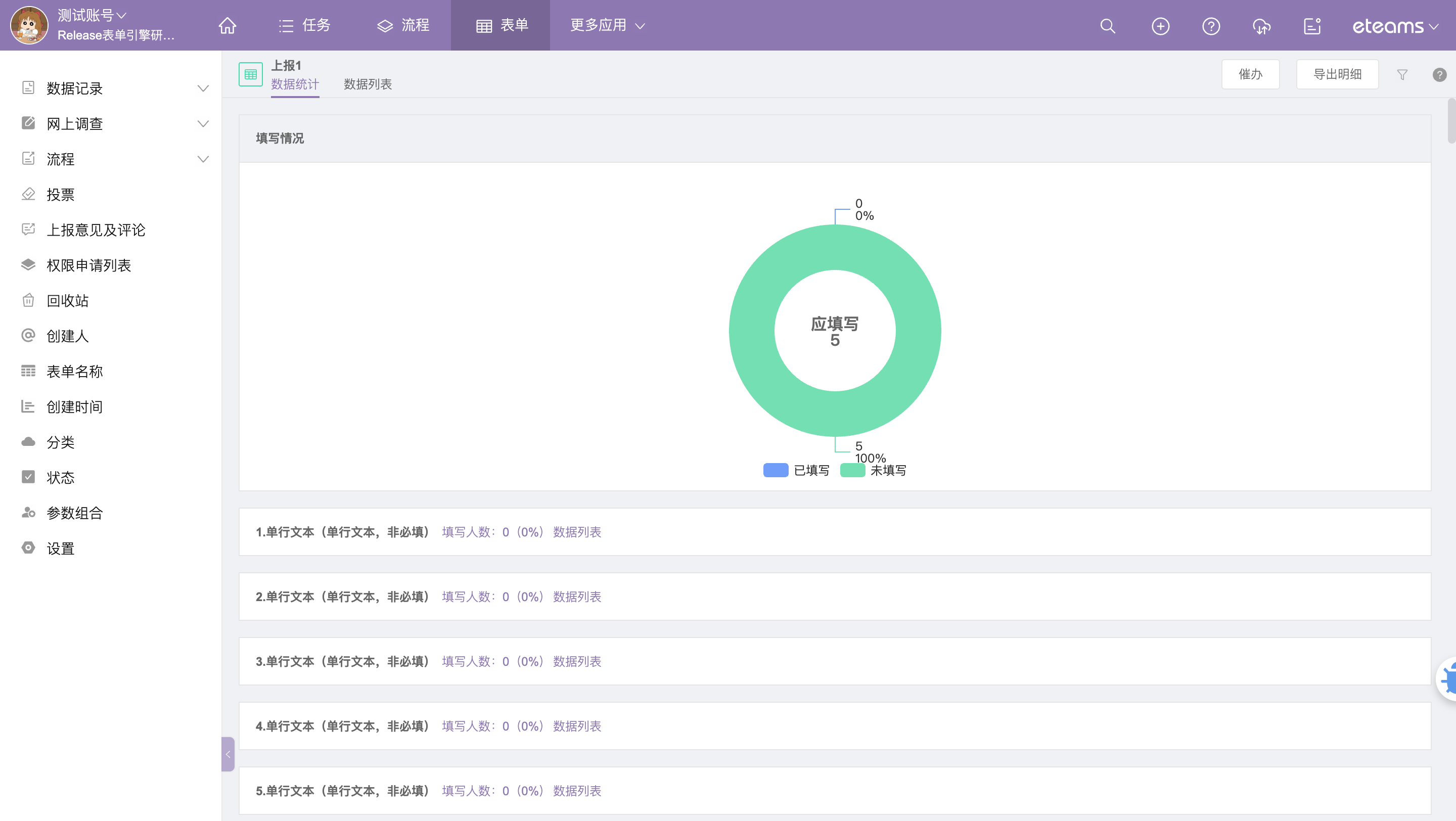
Task: Click the 导出明细 button
Action: coord(1337,75)
